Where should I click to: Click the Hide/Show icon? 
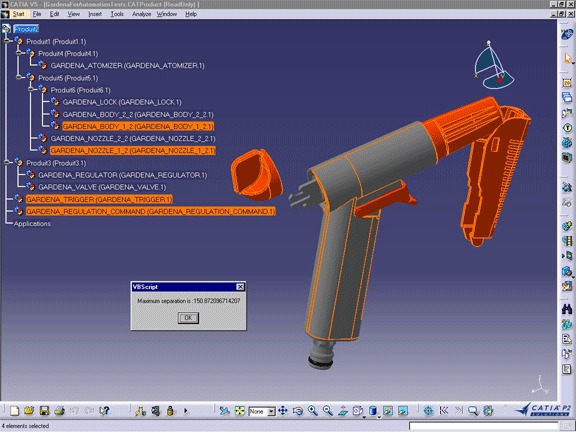[x=388, y=411]
